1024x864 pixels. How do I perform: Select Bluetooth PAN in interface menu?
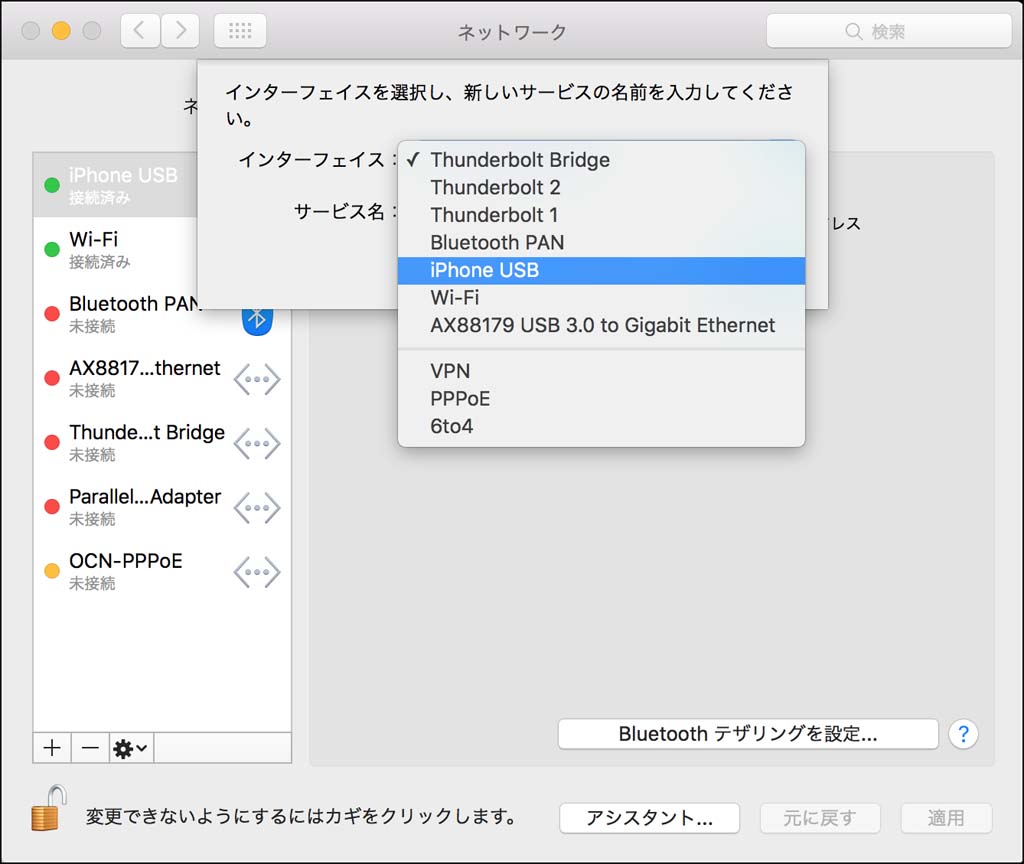[601, 242]
